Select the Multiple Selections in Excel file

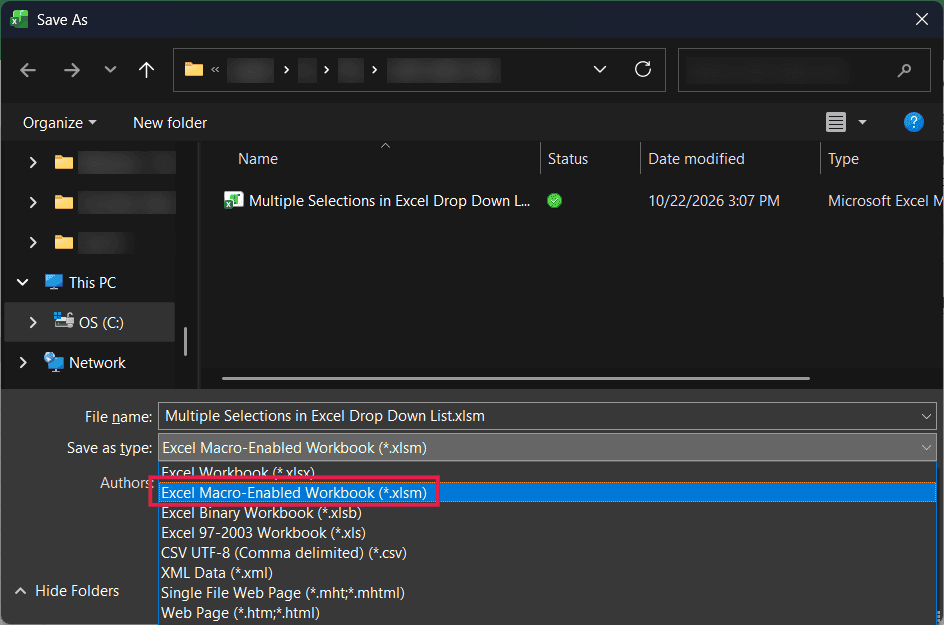390,201
